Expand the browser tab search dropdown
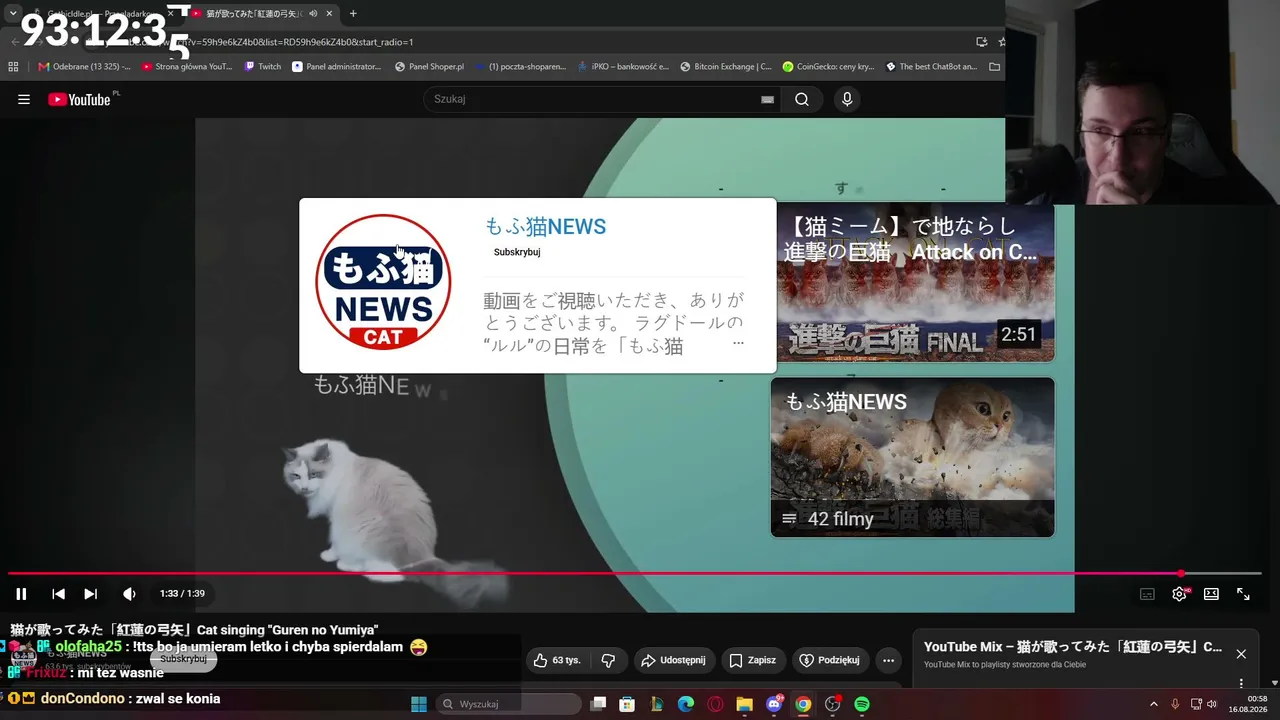The height and width of the screenshot is (720, 1280). click(x=13, y=13)
